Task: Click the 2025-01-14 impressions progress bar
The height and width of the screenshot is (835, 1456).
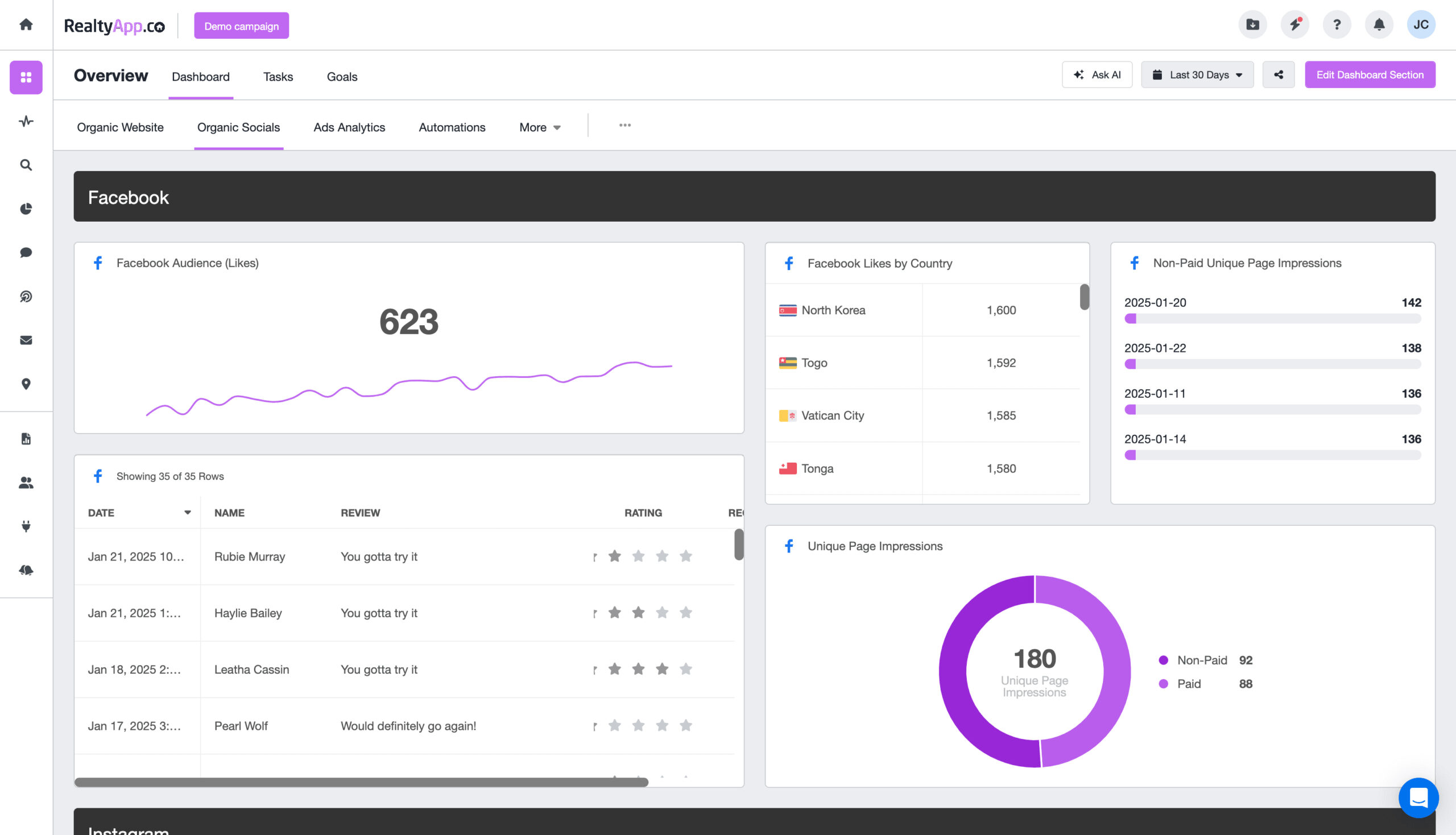Action: coord(1272,455)
